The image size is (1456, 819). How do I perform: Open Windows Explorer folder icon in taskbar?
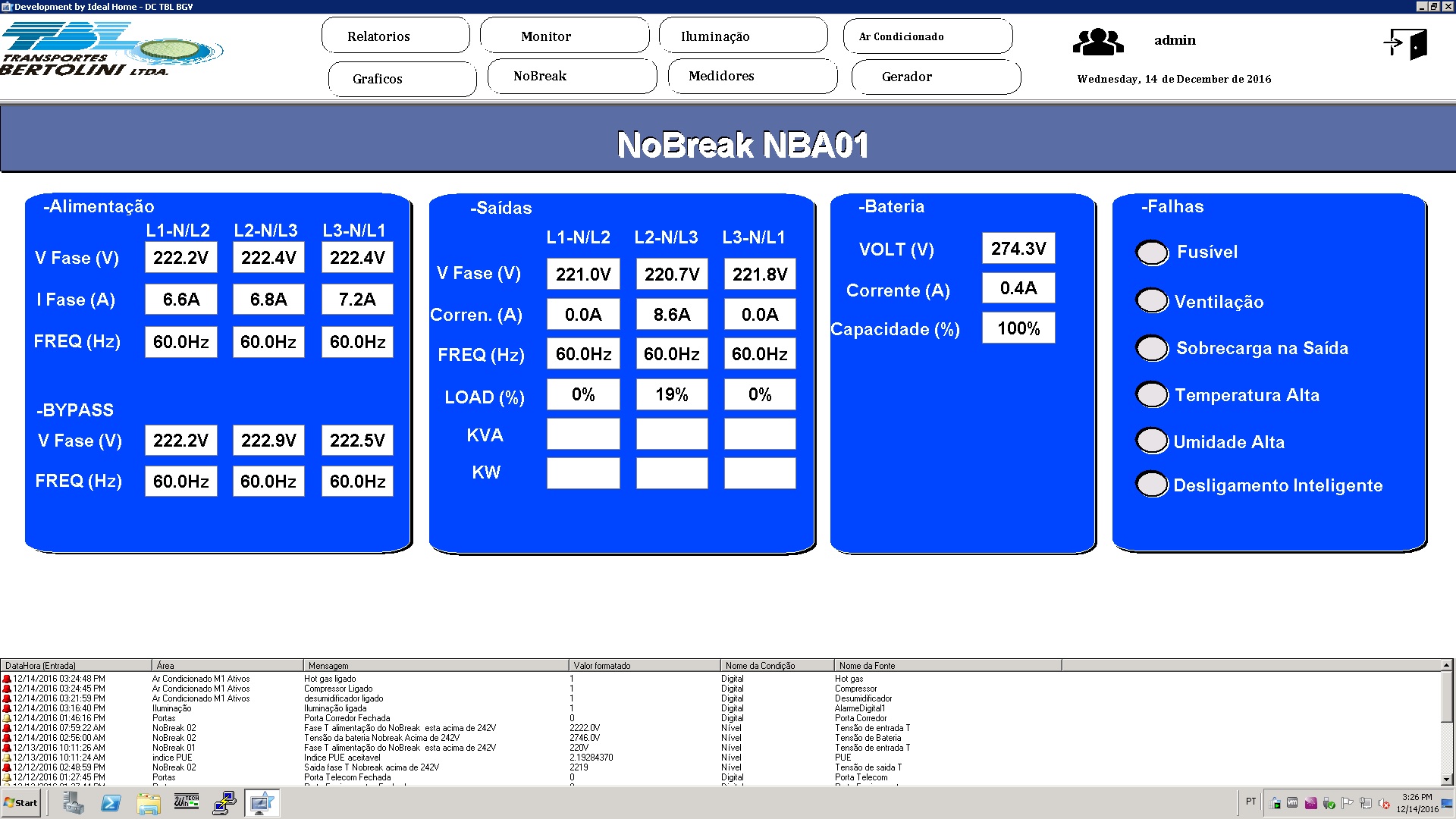[x=149, y=803]
